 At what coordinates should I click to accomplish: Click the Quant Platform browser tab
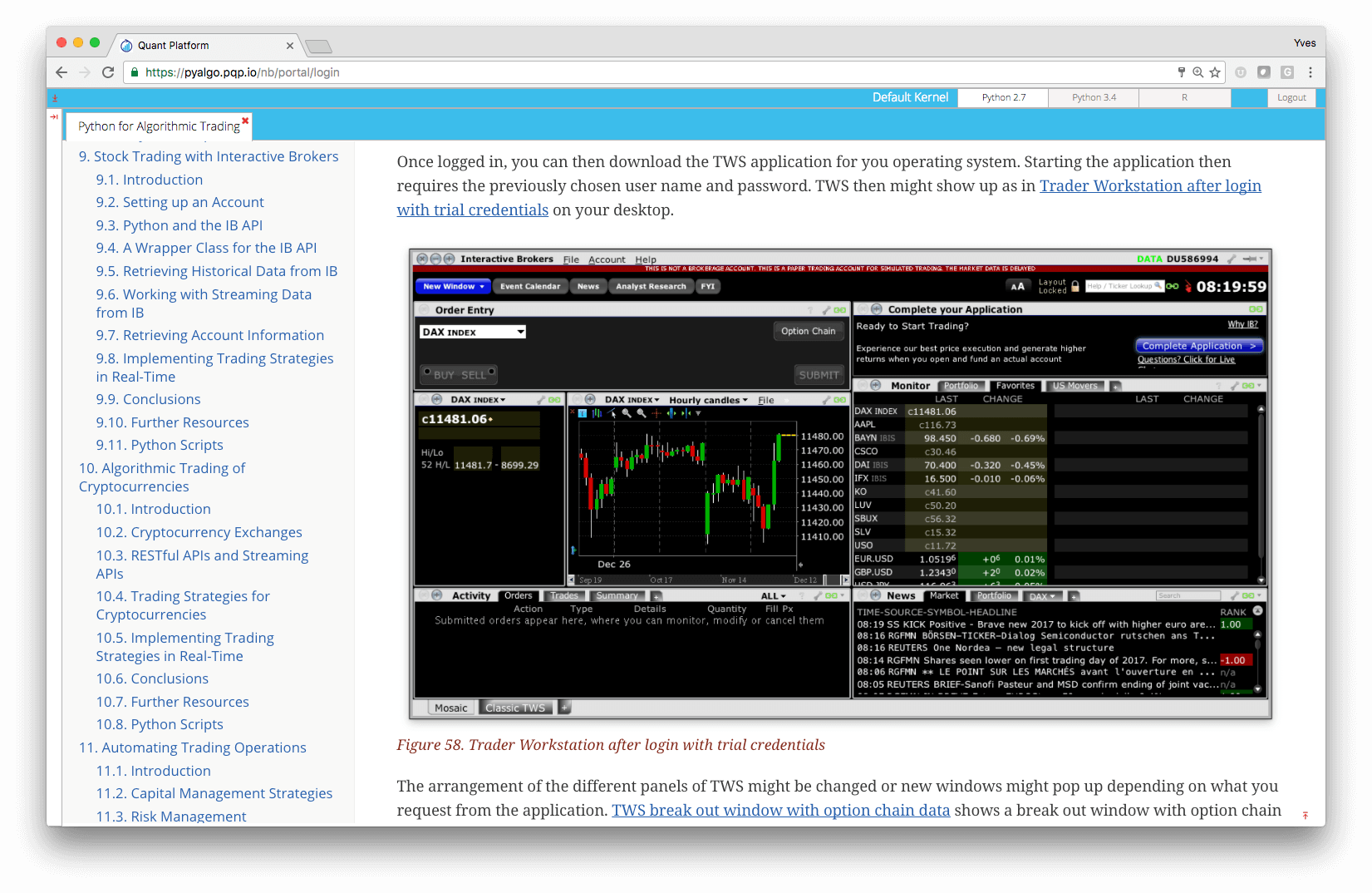point(208,46)
